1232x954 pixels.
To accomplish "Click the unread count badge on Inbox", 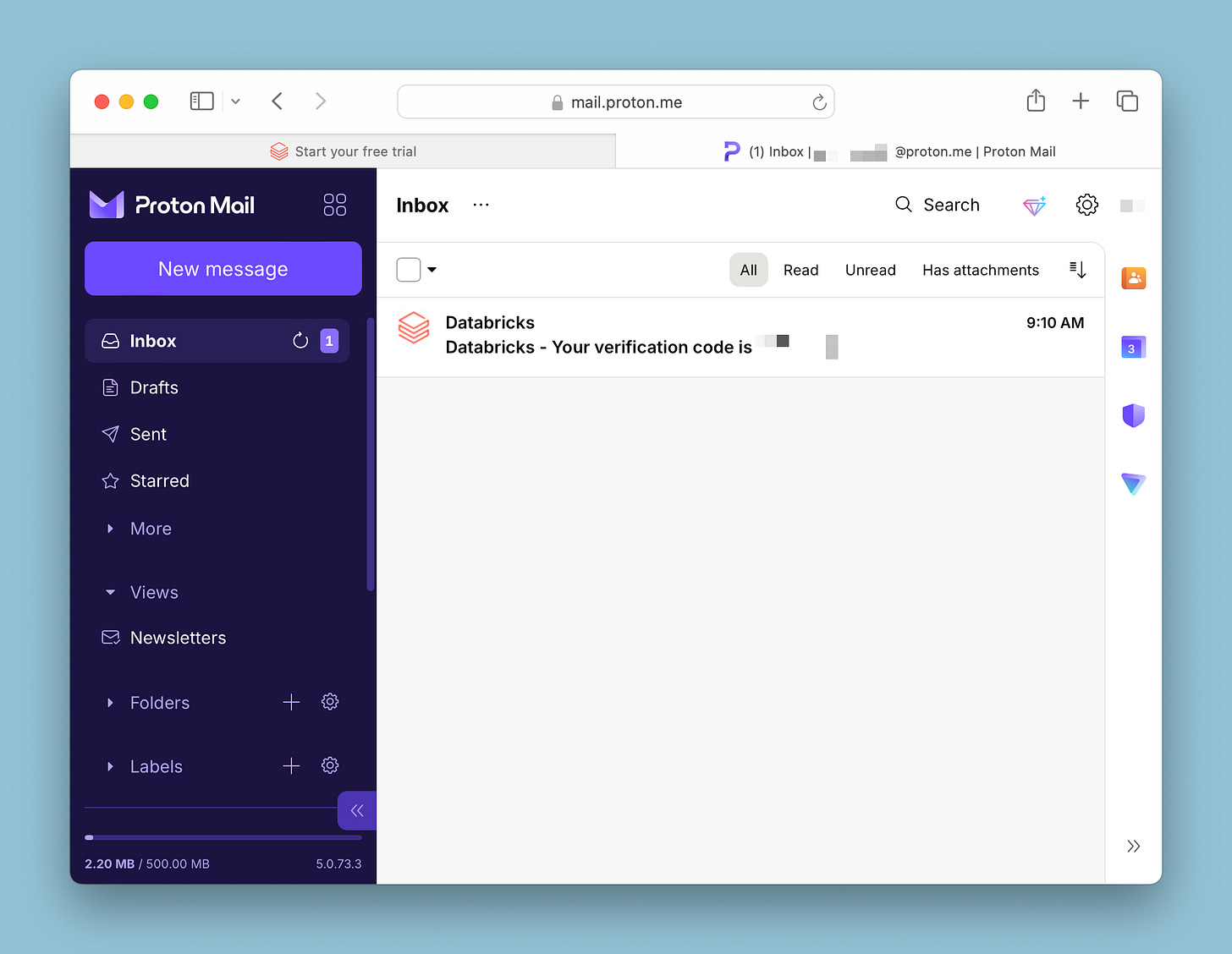I will coord(329,341).
